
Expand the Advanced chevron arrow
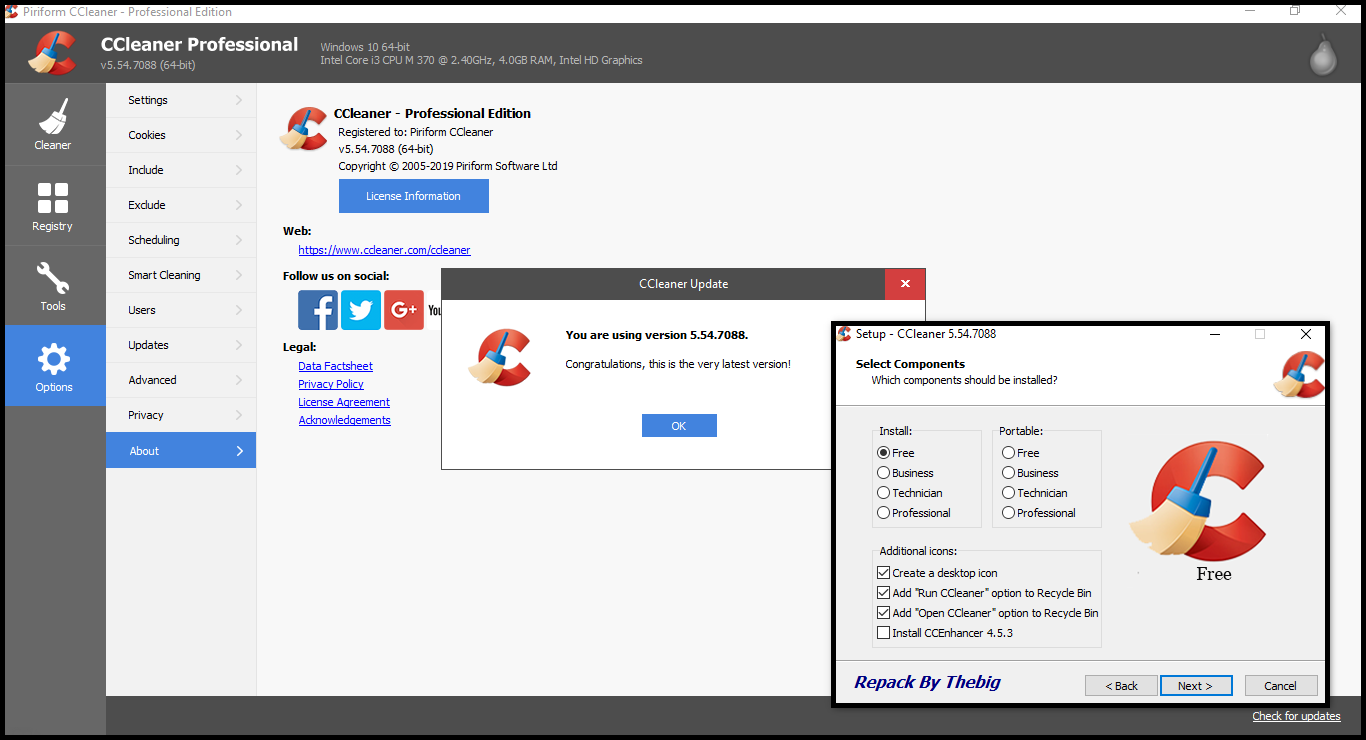pyautogui.click(x=239, y=380)
